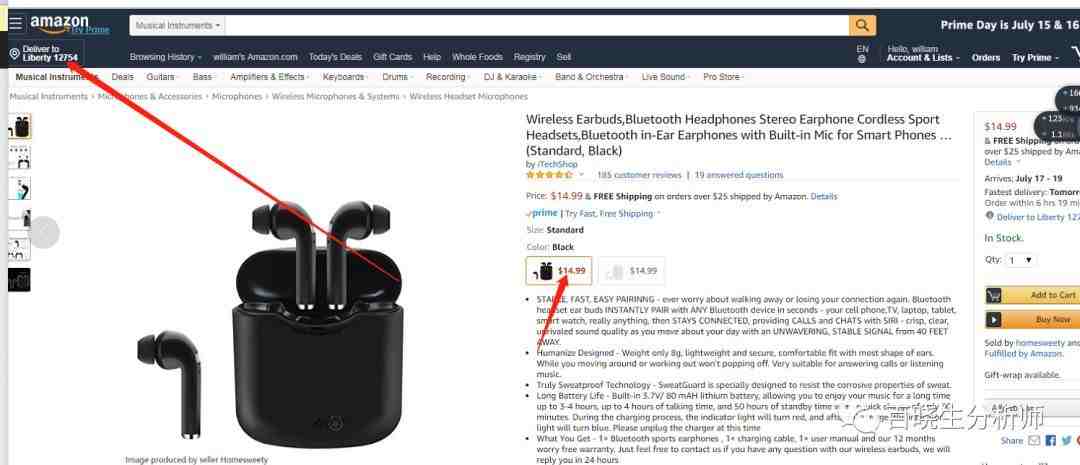Share via the email envelope icon

click(1034, 440)
